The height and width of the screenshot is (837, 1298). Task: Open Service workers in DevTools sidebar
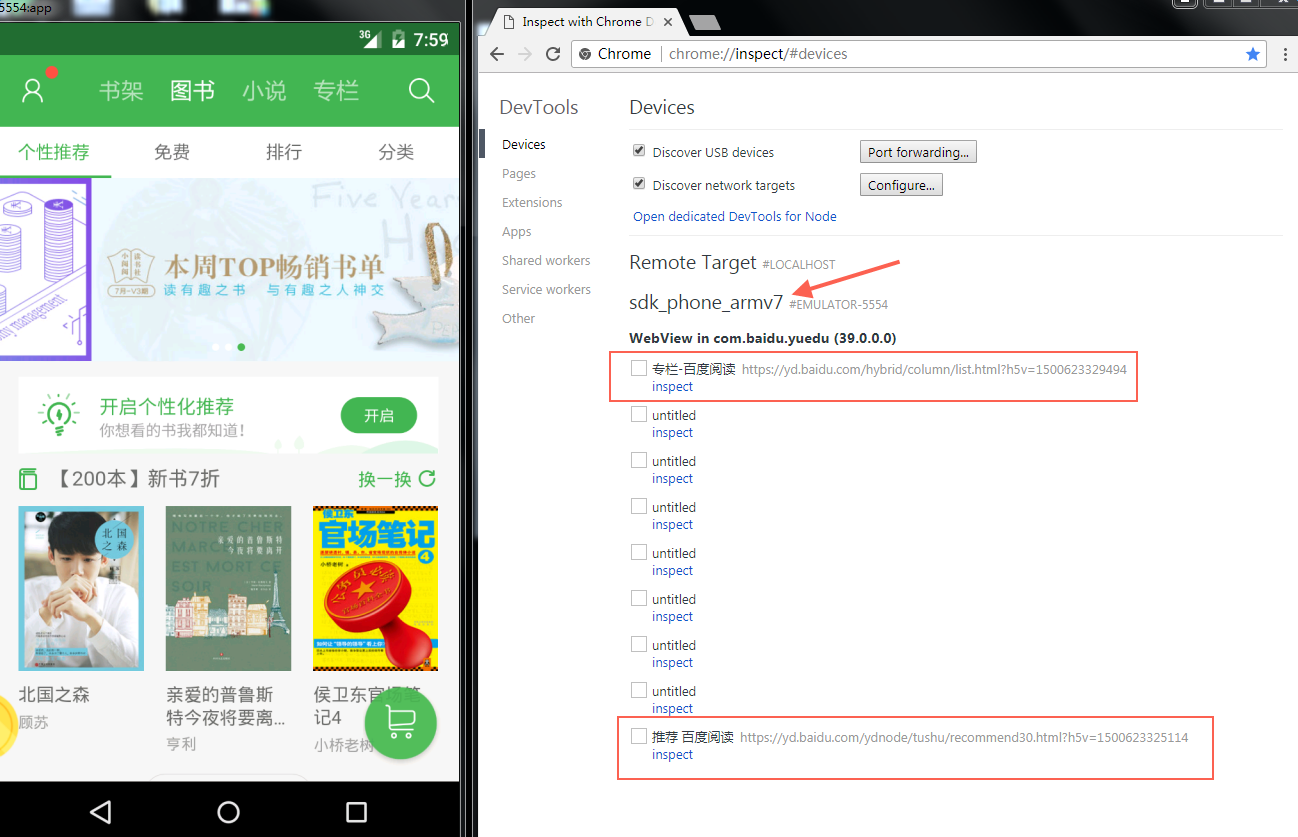tap(546, 289)
